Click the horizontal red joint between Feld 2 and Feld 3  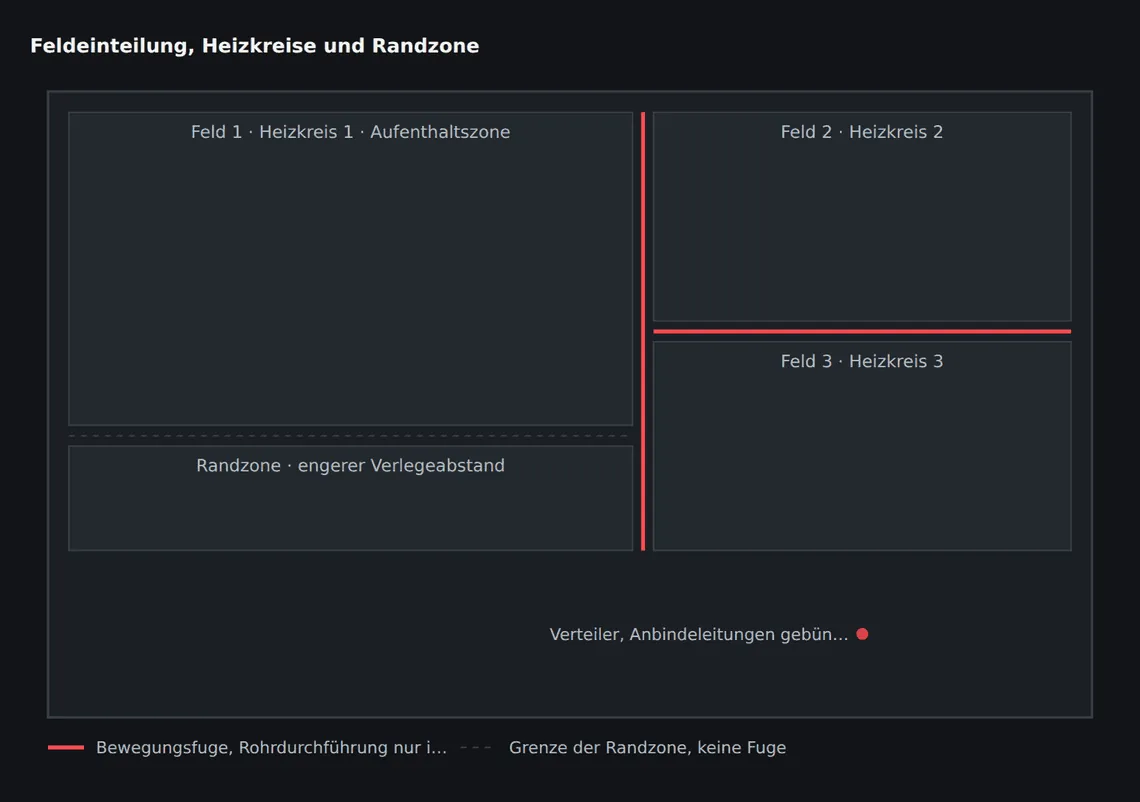(x=862, y=332)
